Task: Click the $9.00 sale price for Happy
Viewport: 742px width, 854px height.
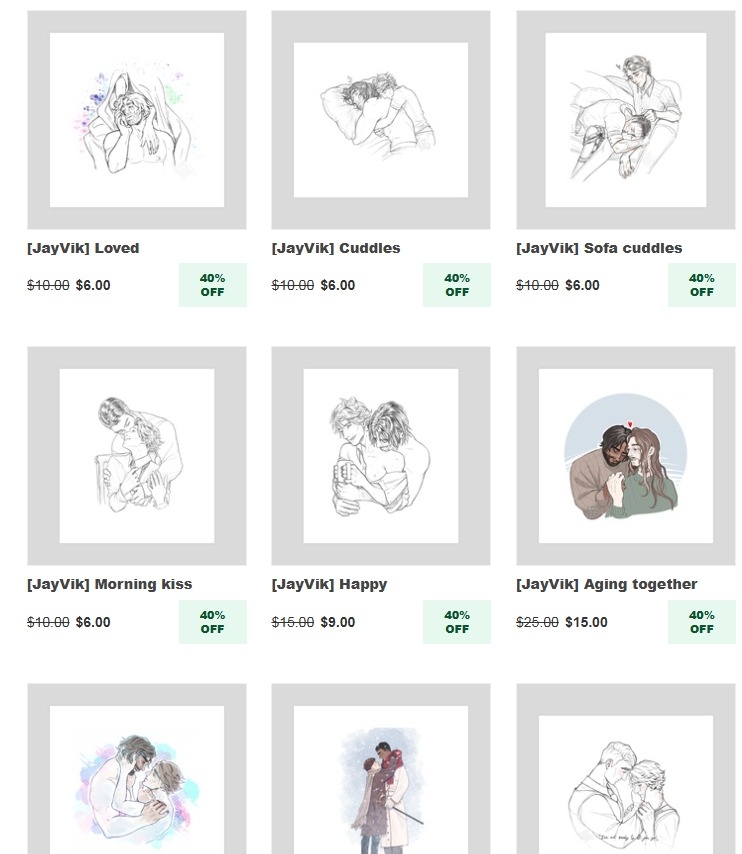Action: pyautogui.click(x=338, y=622)
